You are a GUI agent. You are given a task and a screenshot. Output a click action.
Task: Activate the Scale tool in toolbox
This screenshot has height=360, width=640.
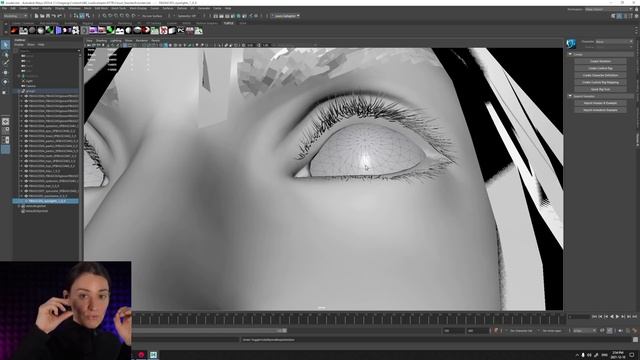(5, 92)
